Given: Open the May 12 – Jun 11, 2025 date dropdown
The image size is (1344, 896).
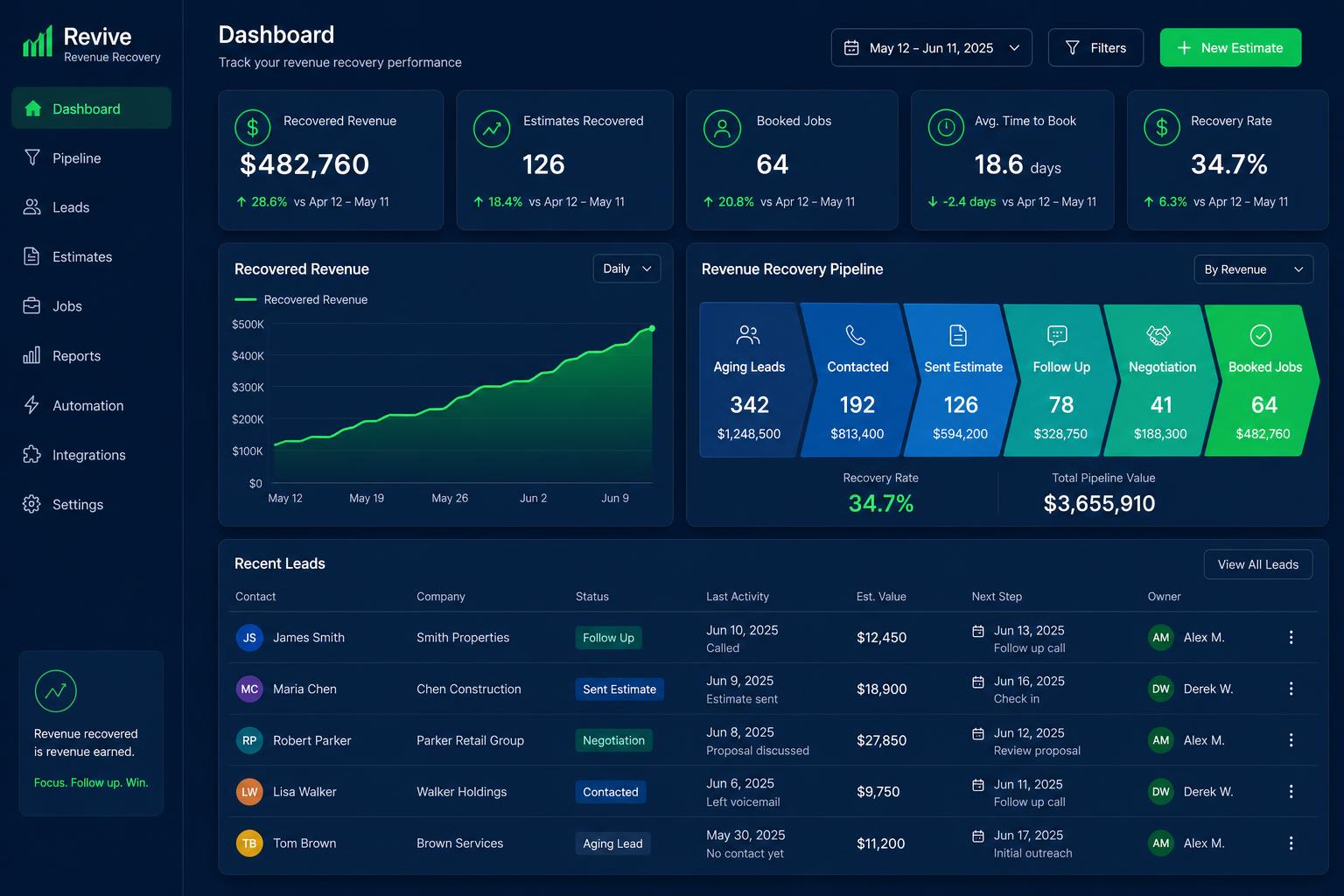Looking at the screenshot, I should point(931,48).
